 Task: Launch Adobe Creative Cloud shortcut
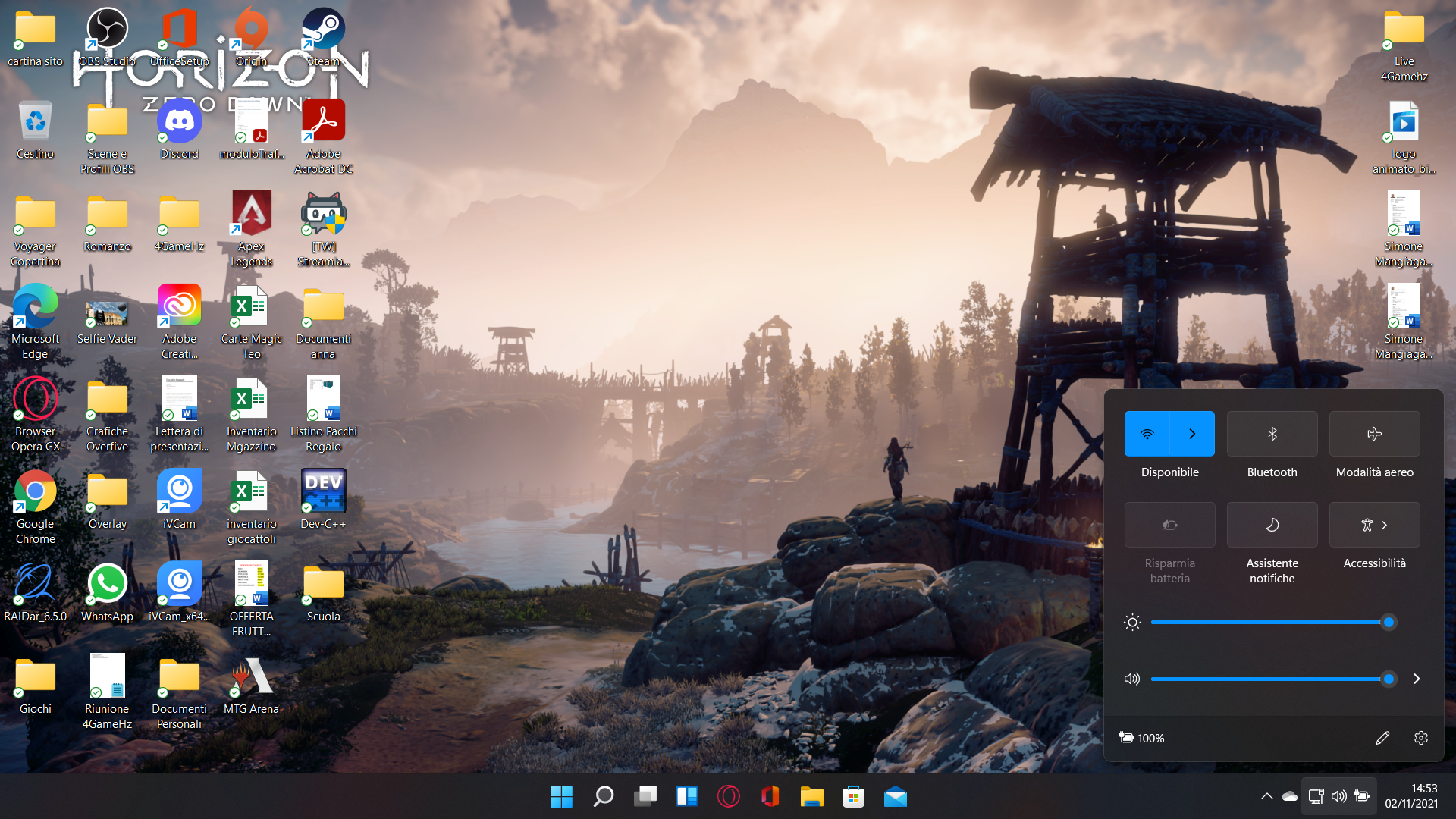coord(179,323)
